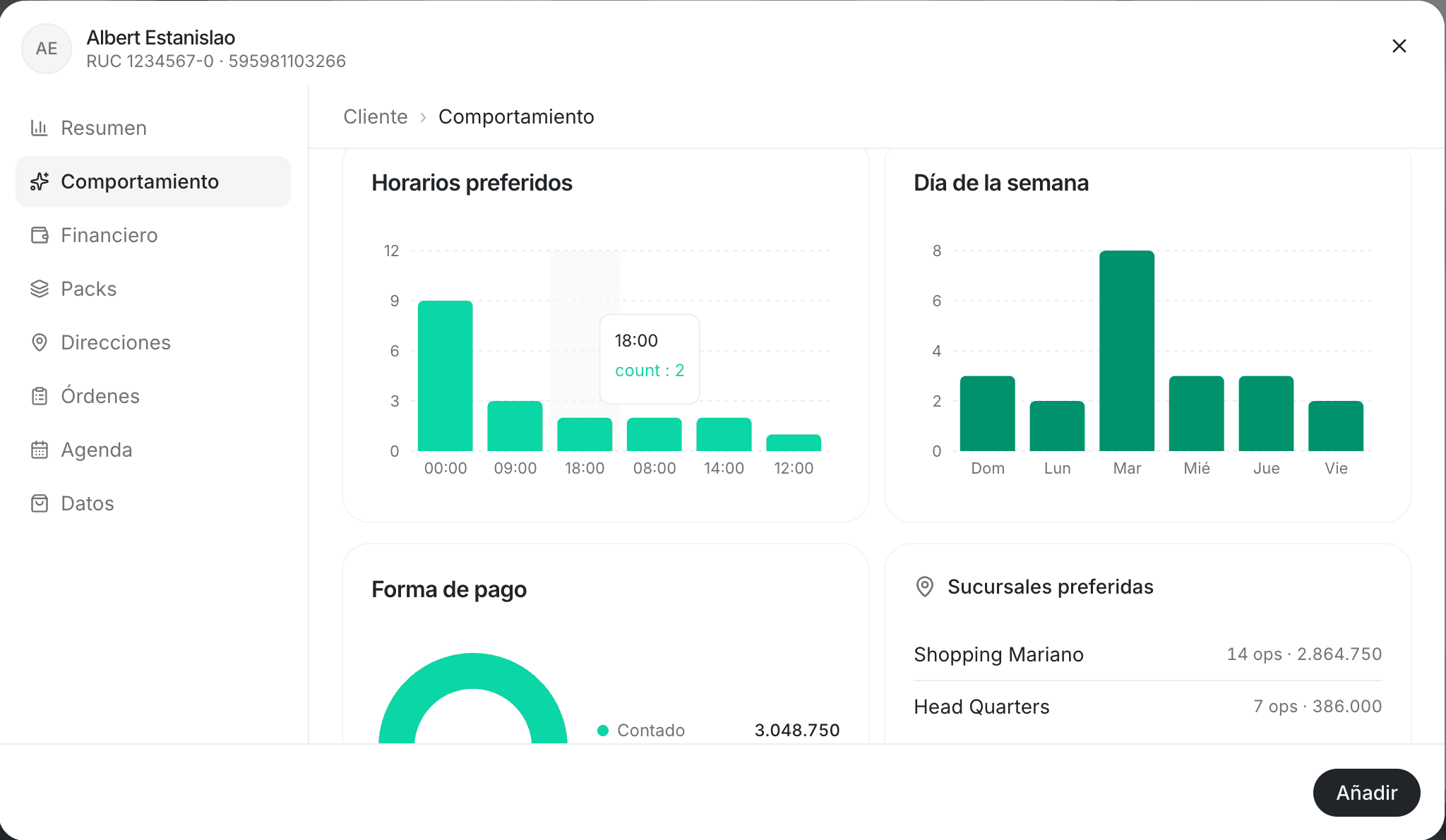Click the AE avatar circle

(x=47, y=49)
